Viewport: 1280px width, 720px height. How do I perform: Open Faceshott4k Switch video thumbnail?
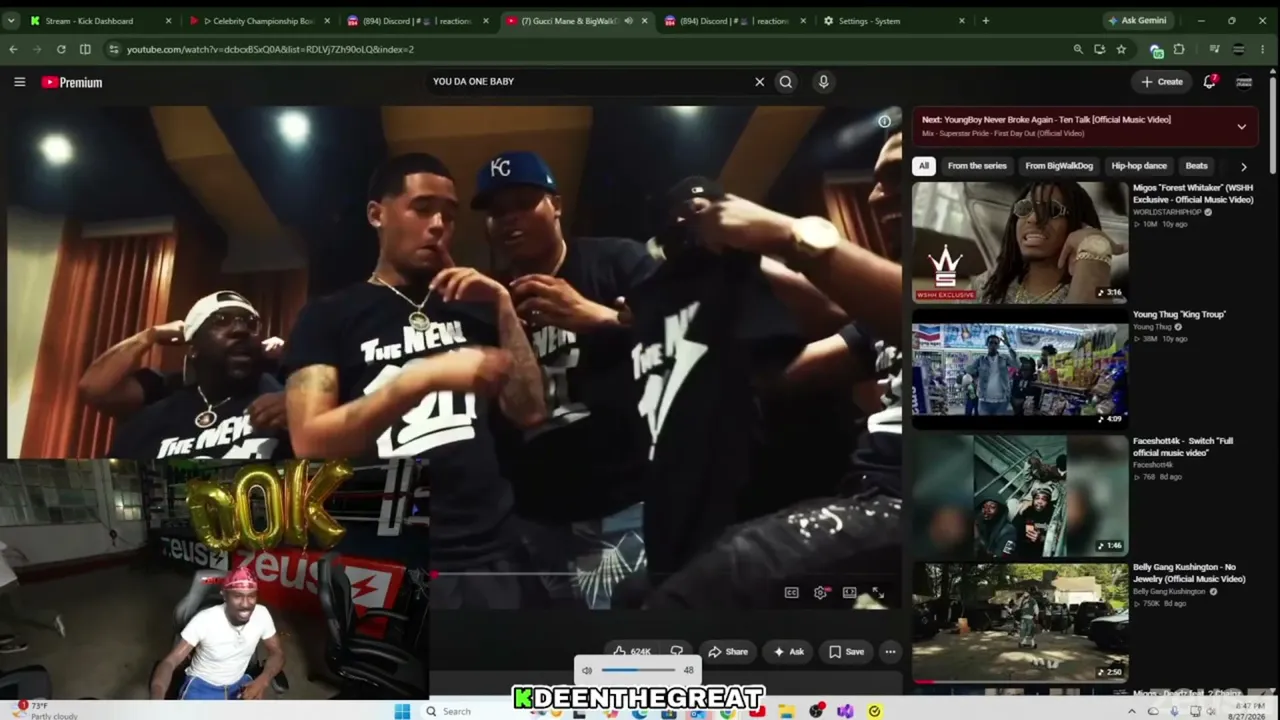[x=1020, y=495]
